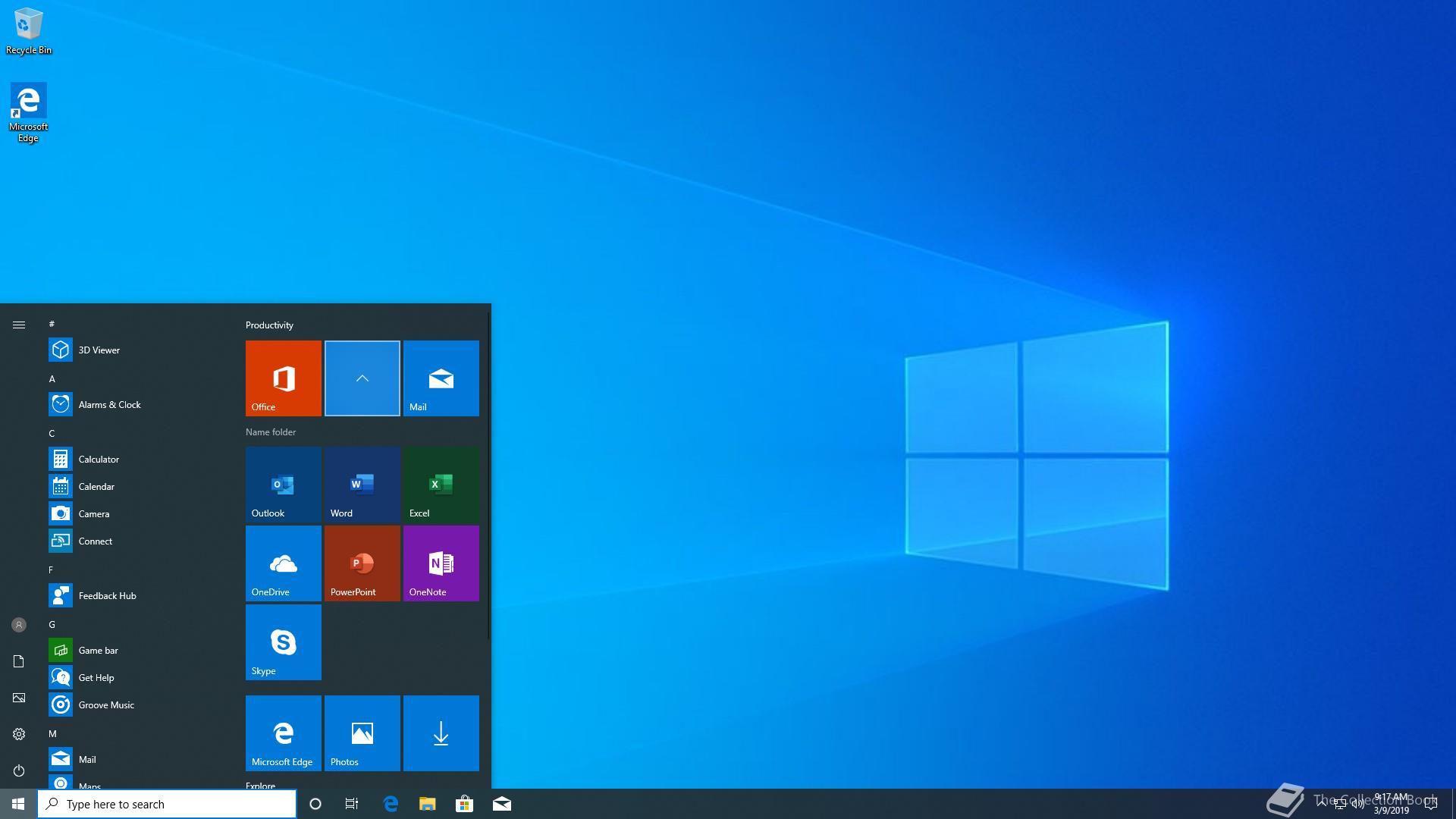Open the Connect app

tap(138, 541)
